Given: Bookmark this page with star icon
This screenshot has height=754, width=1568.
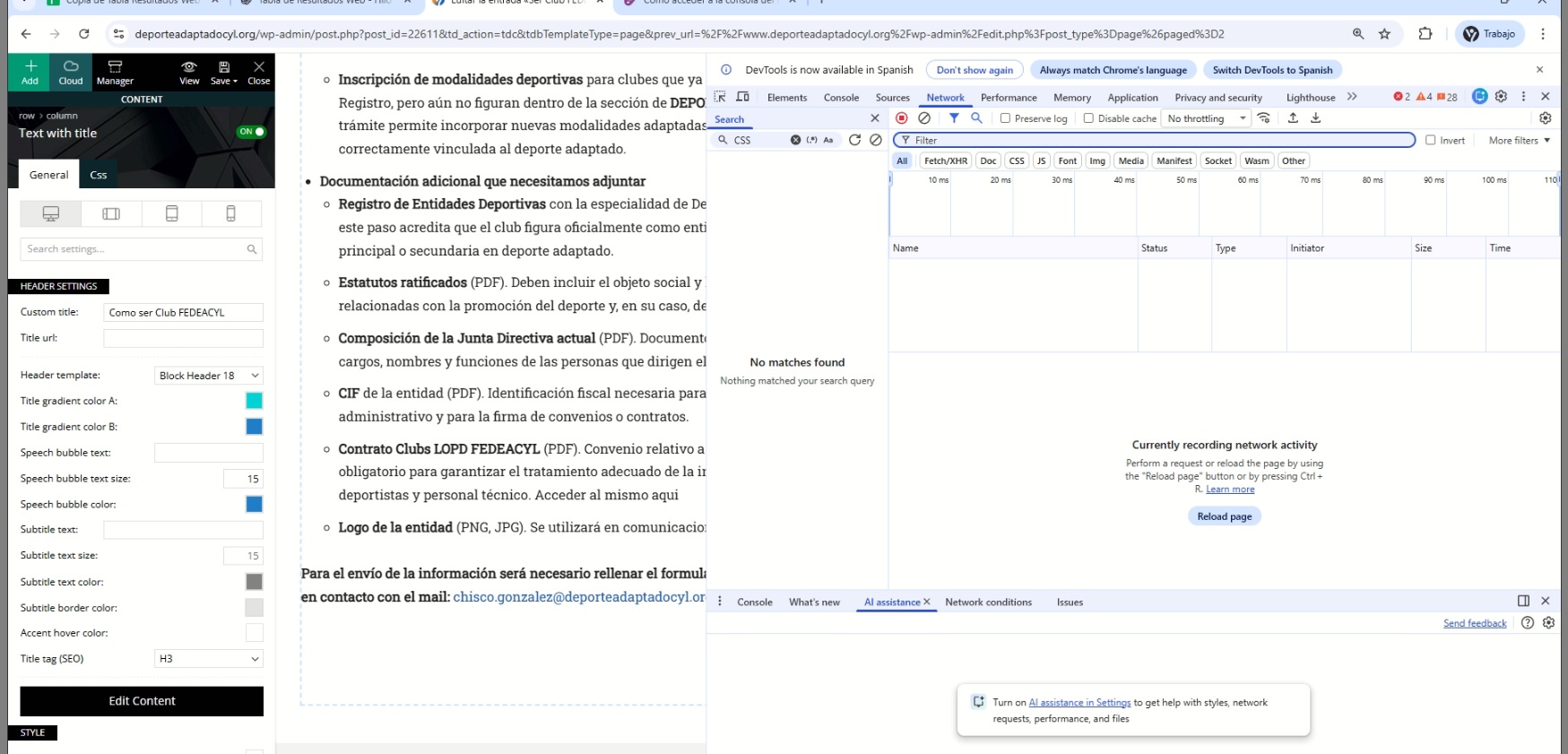Looking at the screenshot, I should point(1384,34).
